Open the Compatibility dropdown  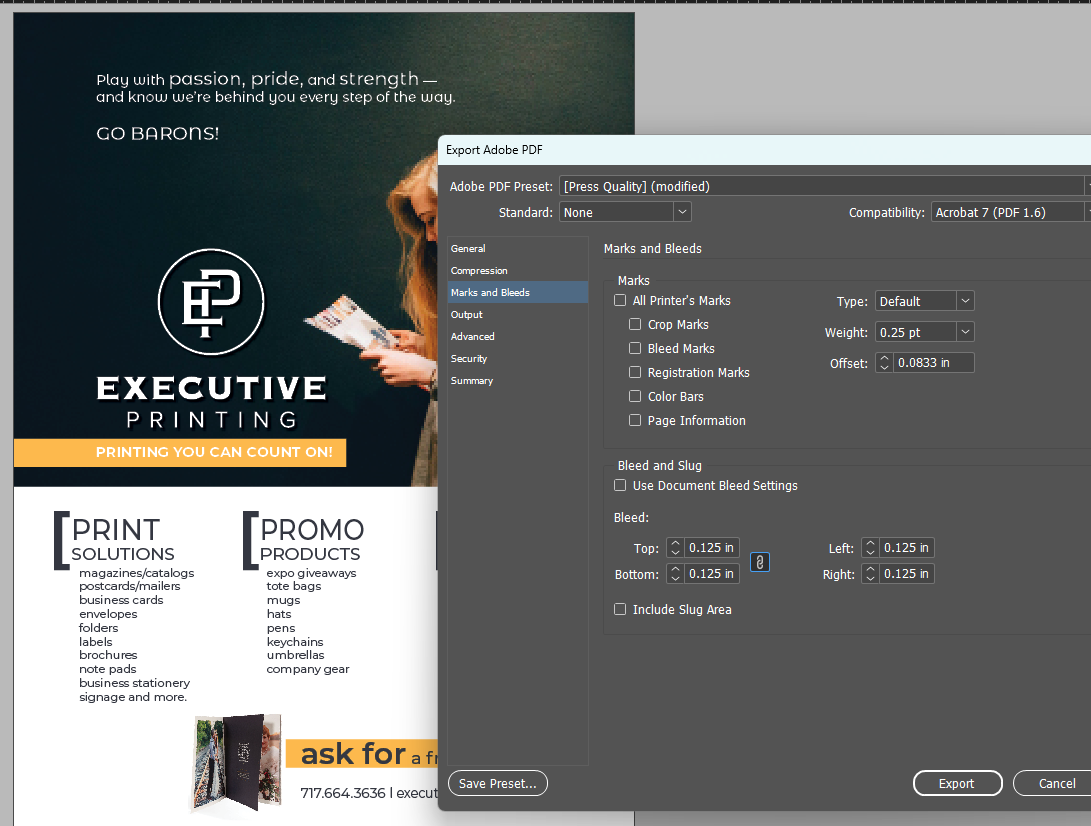[x=1010, y=212]
